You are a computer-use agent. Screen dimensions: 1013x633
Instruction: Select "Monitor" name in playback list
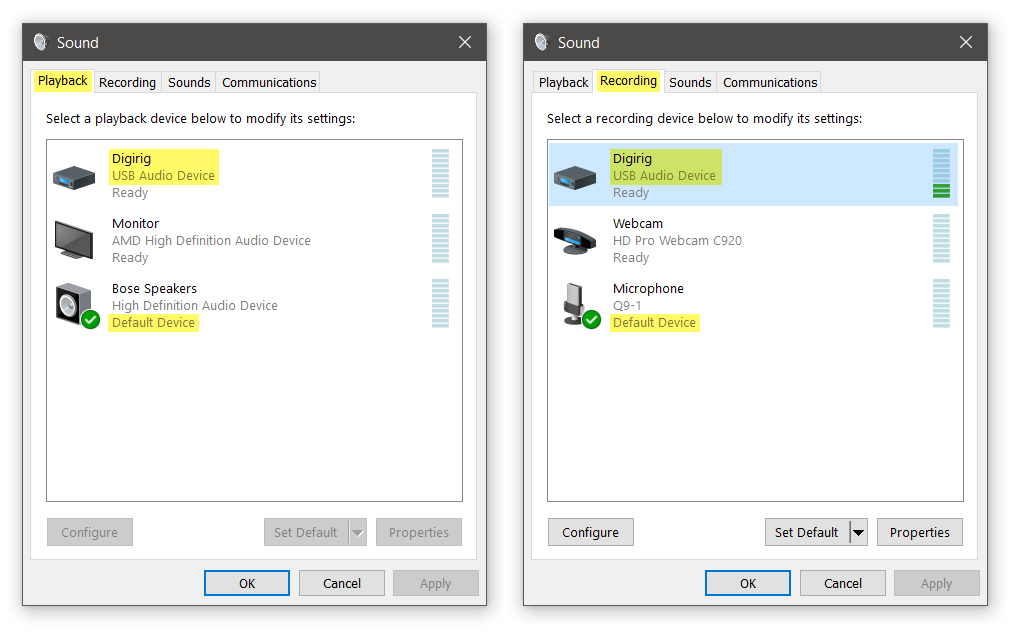click(135, 223)
